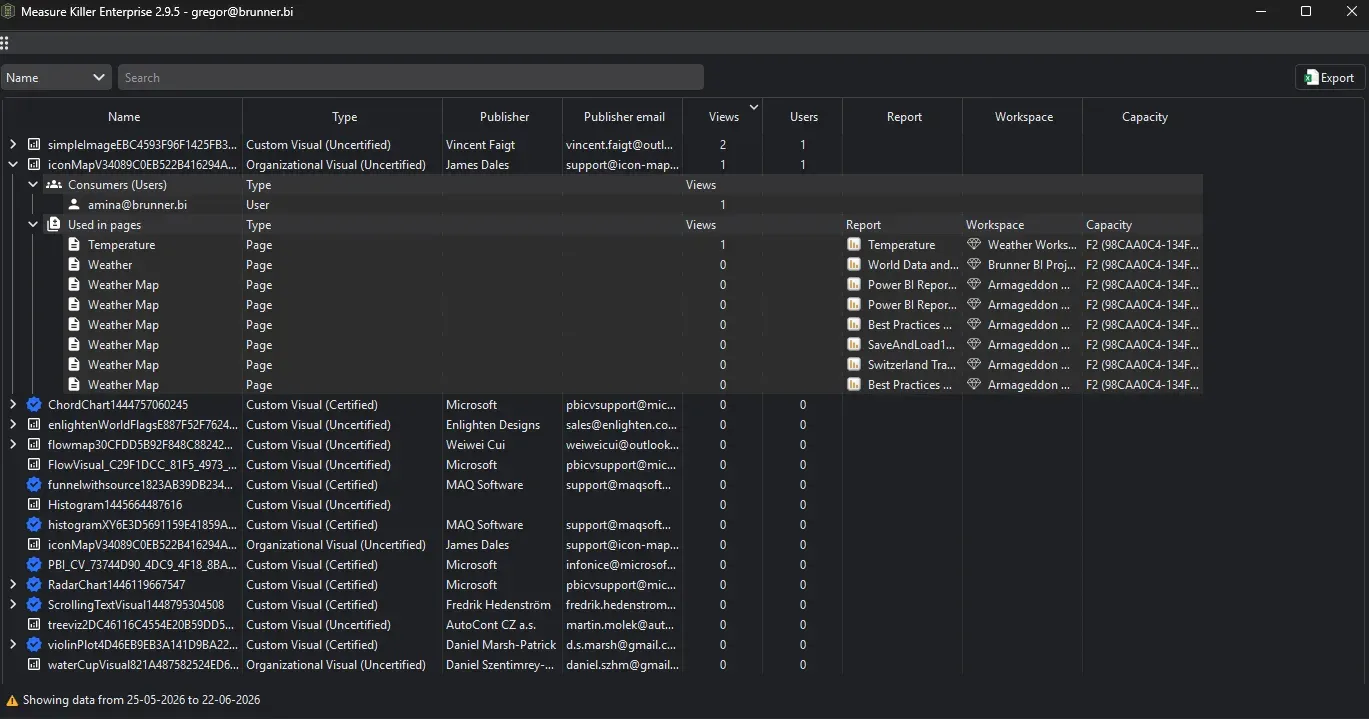Expand the flowmap30CFDD5B92F848 row
Viewport: 1369px width, 719px height.
point(13,445)
